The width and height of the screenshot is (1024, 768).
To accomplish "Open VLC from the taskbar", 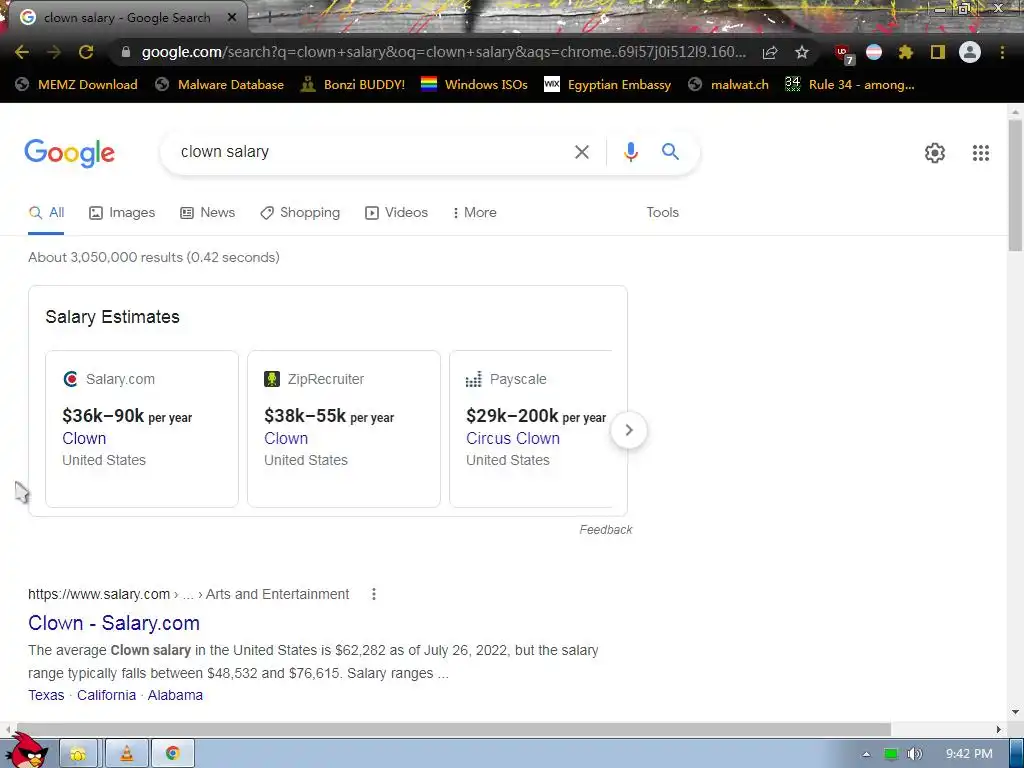I will 127,754.
